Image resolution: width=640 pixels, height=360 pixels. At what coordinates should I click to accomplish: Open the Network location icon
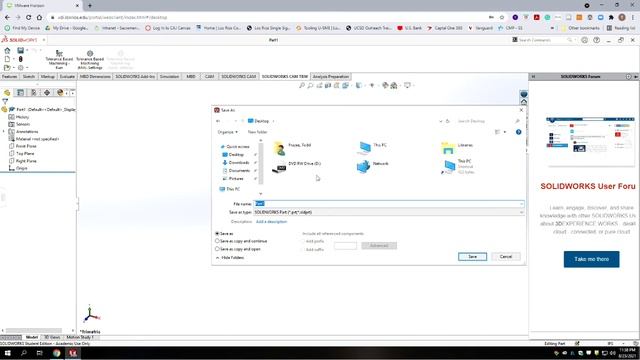click(x=363, y=167)
